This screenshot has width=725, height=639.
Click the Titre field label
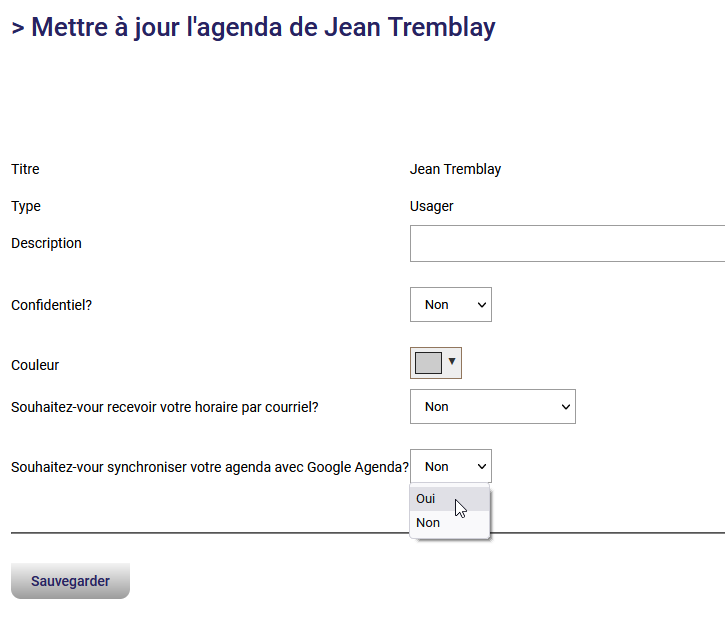26,170
